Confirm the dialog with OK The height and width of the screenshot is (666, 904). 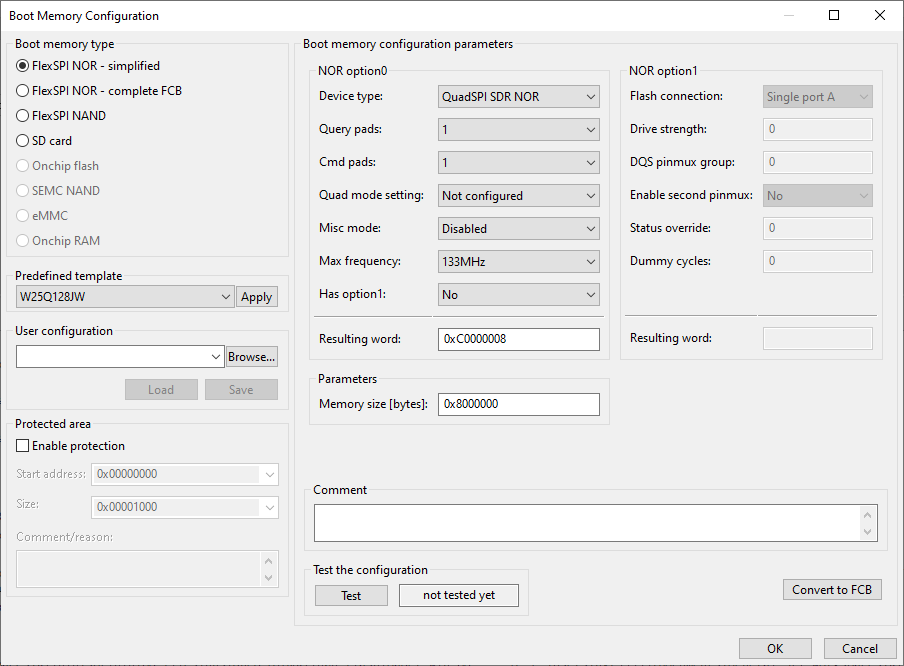pos(775,648)
